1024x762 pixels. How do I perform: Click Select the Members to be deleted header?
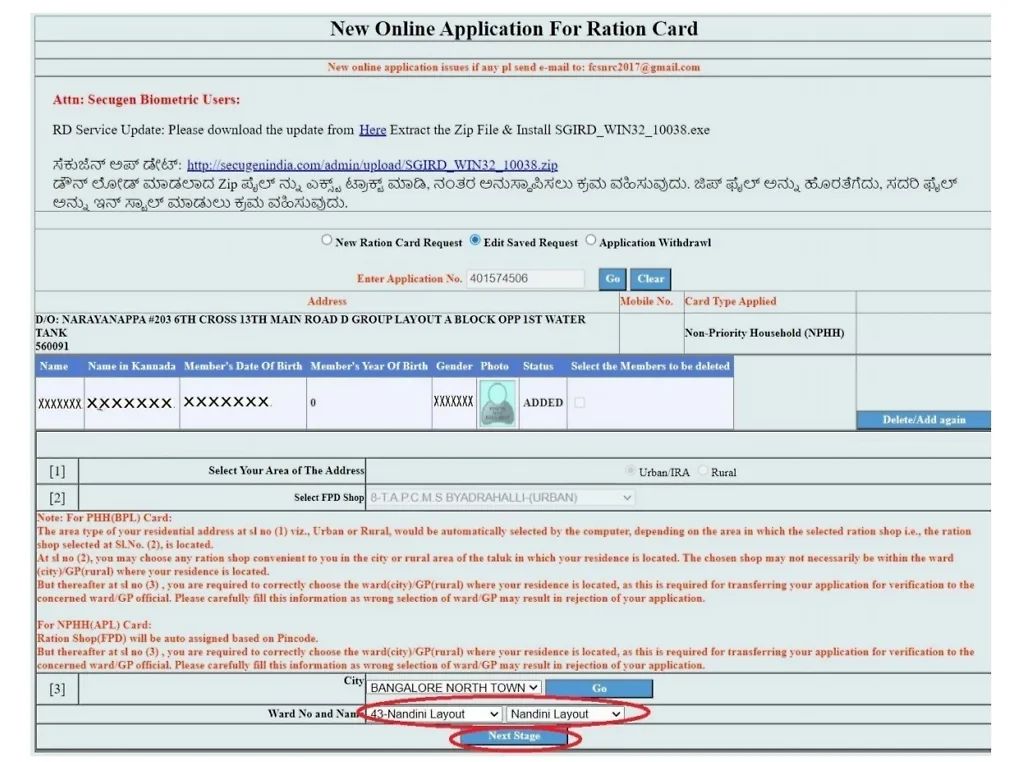point(650,366)
